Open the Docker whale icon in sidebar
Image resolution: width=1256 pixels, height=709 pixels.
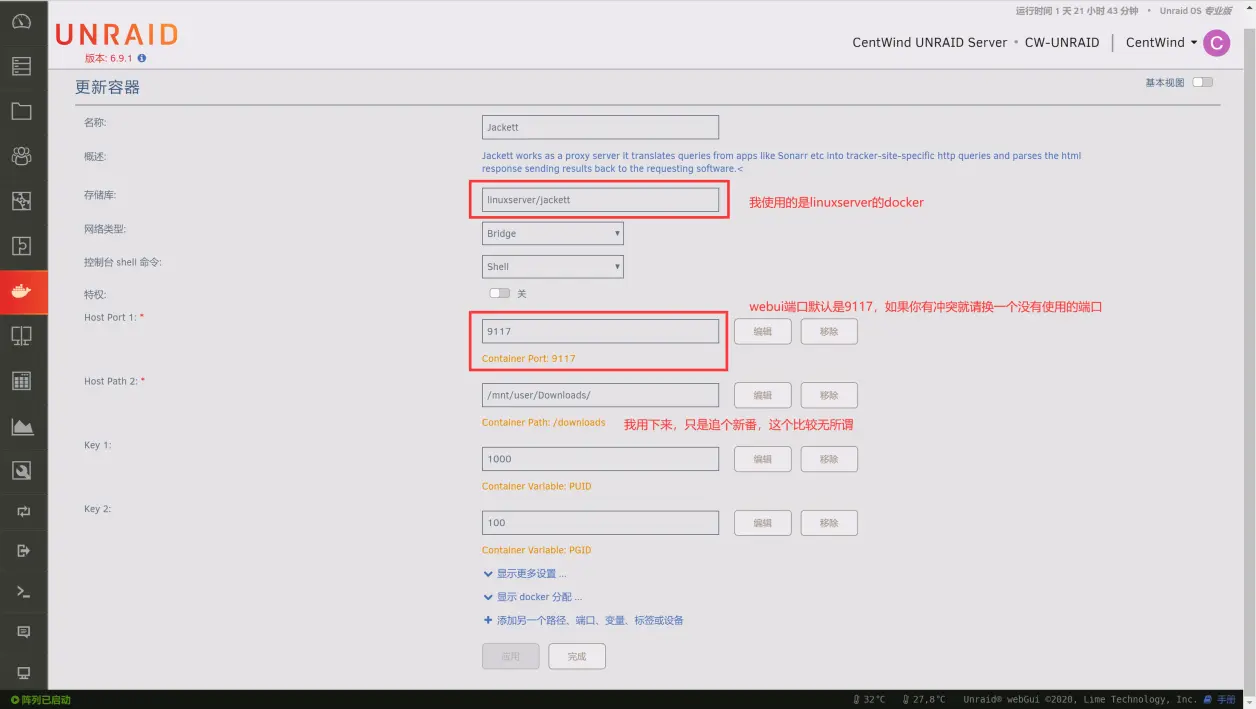[22, 291]
